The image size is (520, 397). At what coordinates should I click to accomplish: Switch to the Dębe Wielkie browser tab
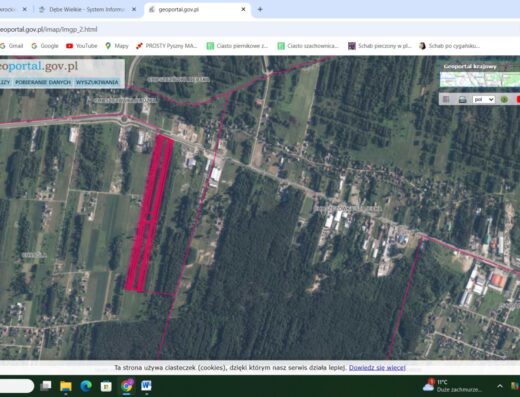[x=87, y=9]
